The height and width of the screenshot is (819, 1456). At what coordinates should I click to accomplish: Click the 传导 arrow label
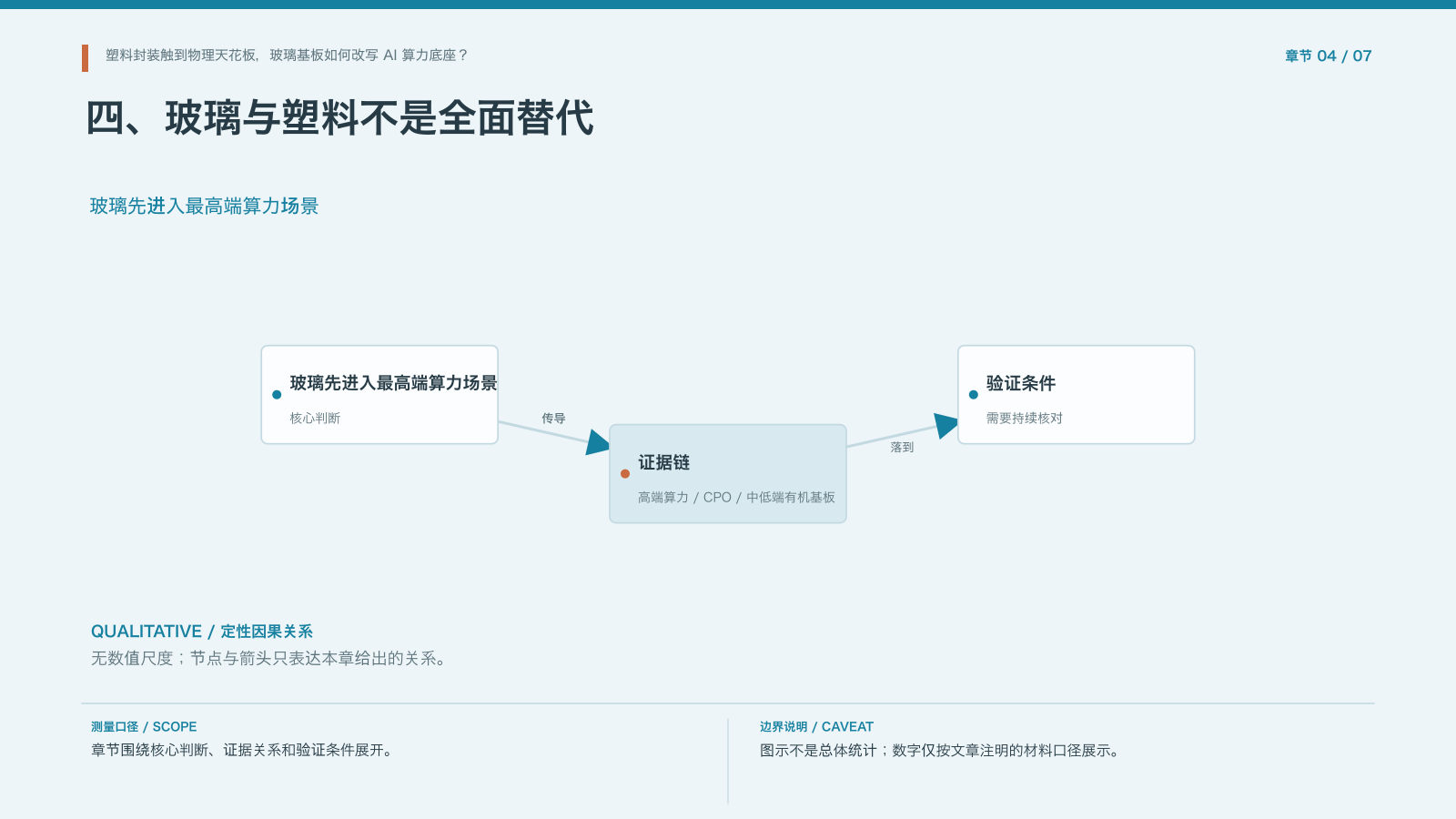pos(553,418)
